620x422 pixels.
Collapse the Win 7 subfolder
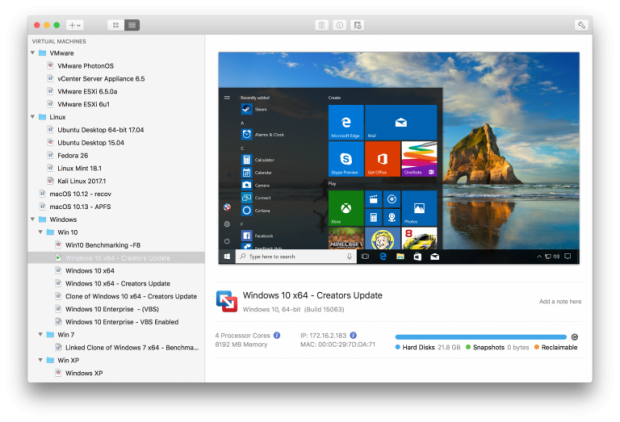(40, 335)
